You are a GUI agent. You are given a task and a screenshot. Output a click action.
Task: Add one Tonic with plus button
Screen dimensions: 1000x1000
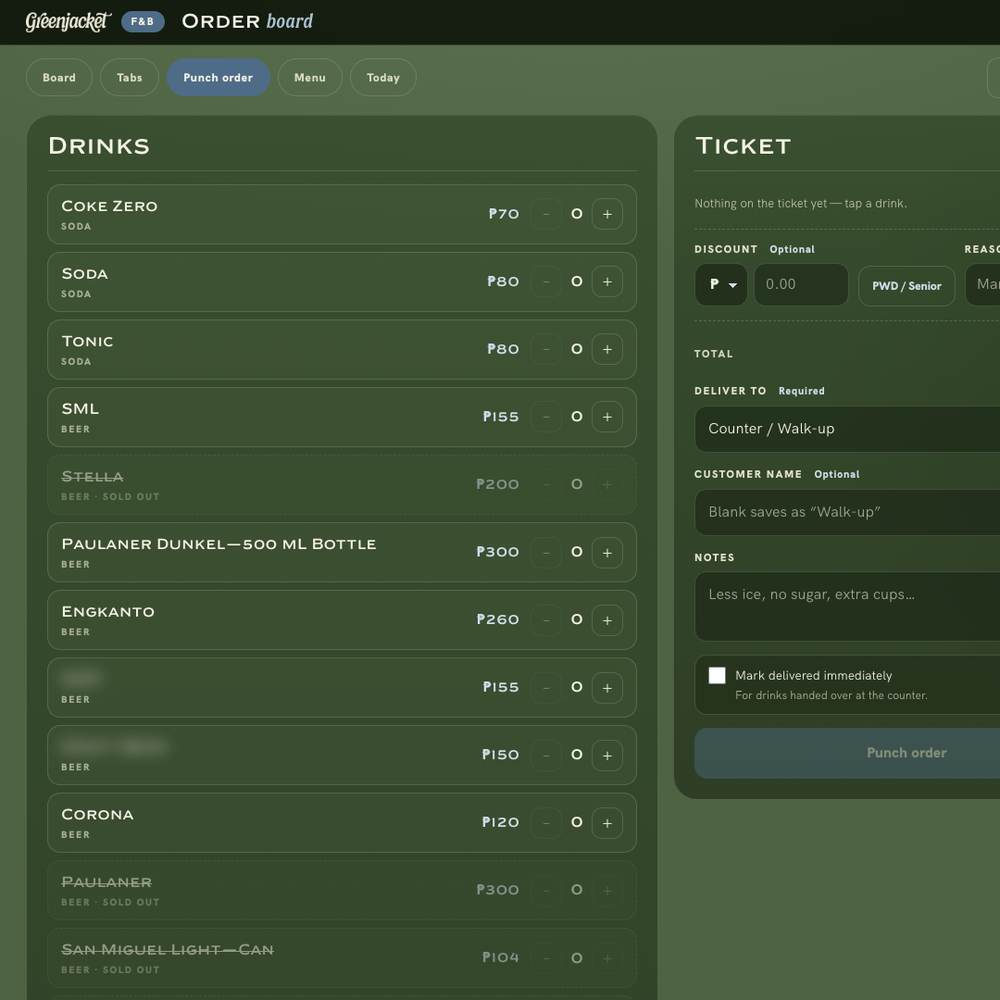coord(607,349)
